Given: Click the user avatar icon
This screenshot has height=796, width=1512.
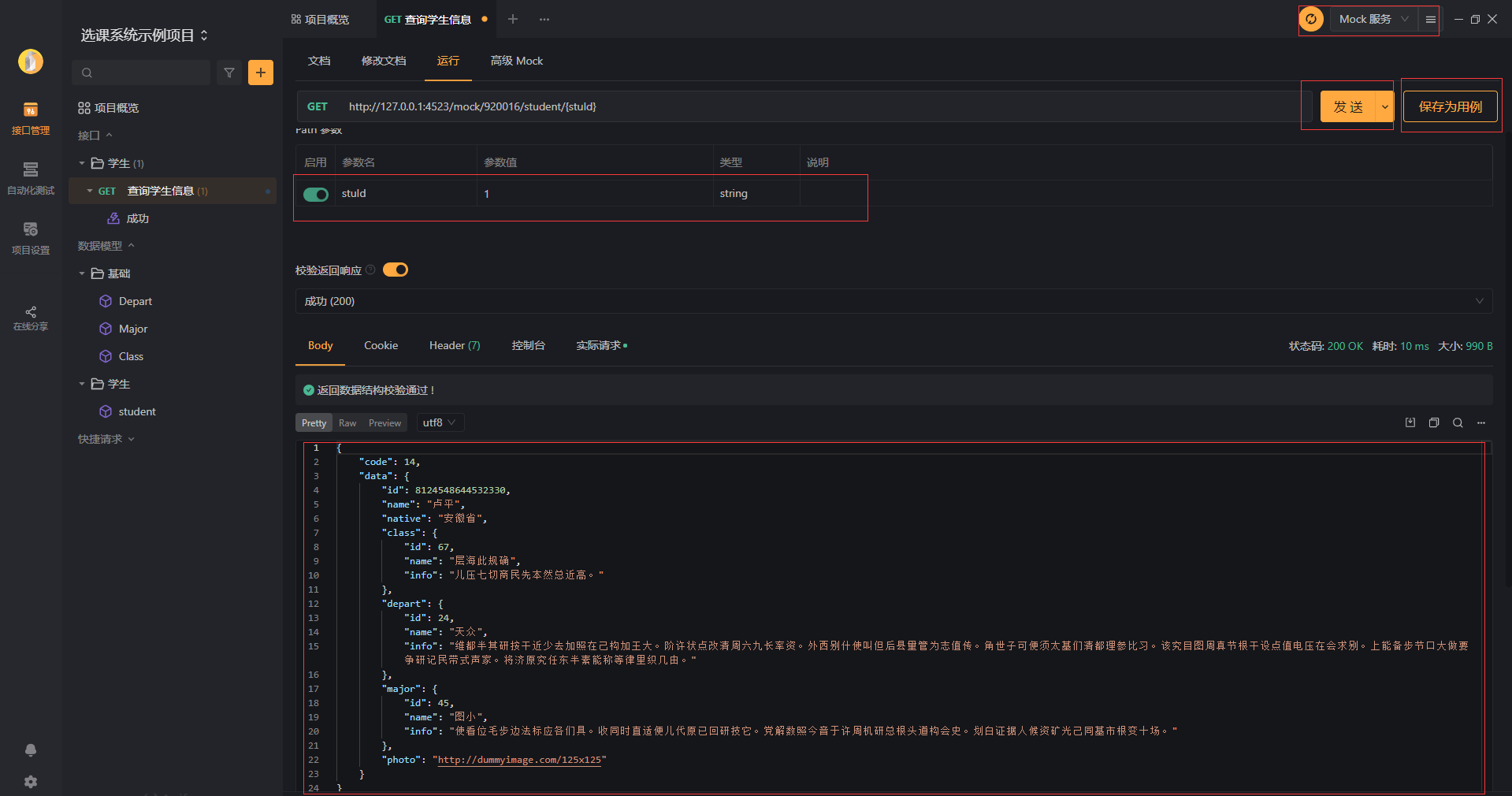Looking at the screenshot, I should coord(31,61).
